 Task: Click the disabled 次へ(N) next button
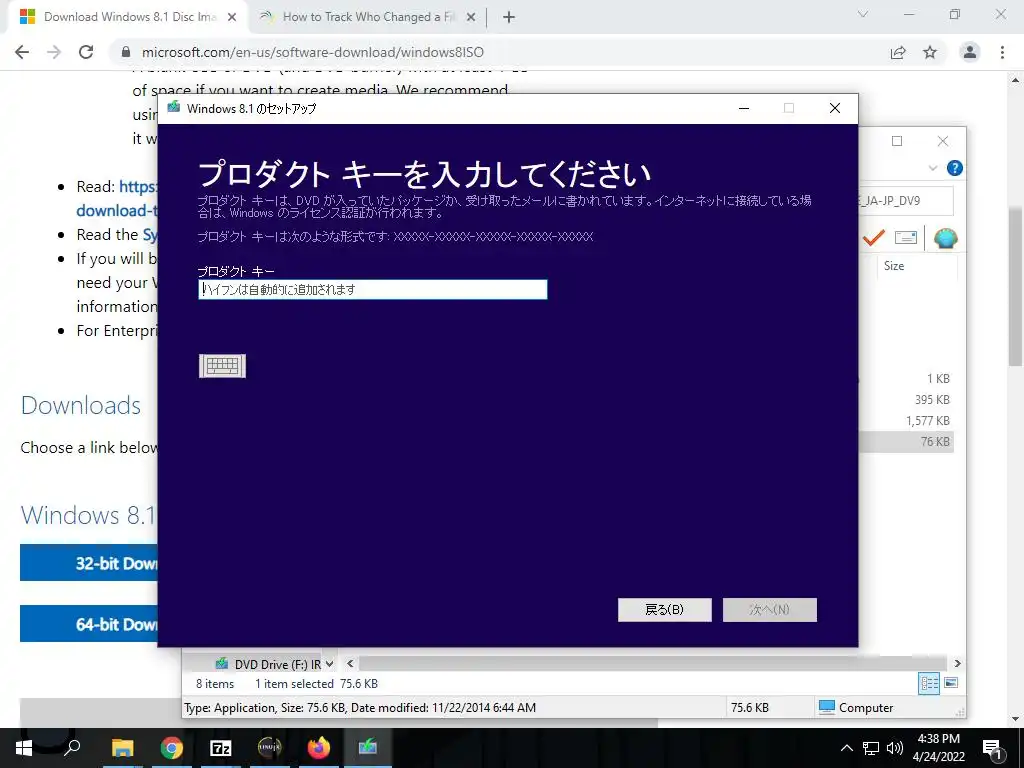(x=769, y=609)
